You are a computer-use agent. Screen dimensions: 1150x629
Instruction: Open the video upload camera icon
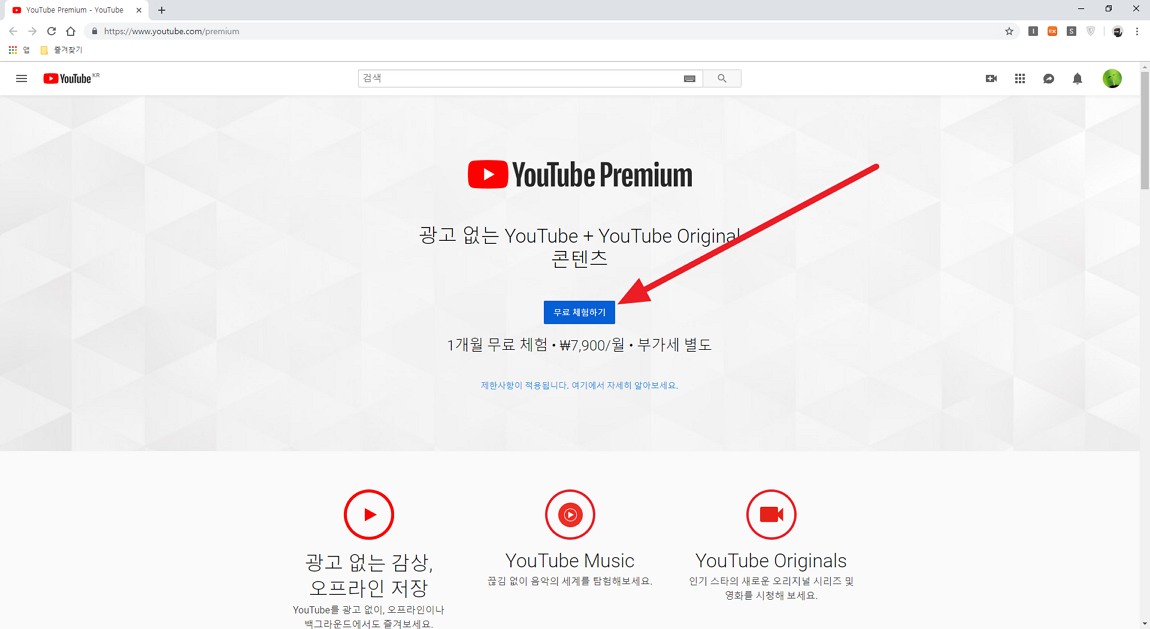pyautogui.click(x=991, y=78)
